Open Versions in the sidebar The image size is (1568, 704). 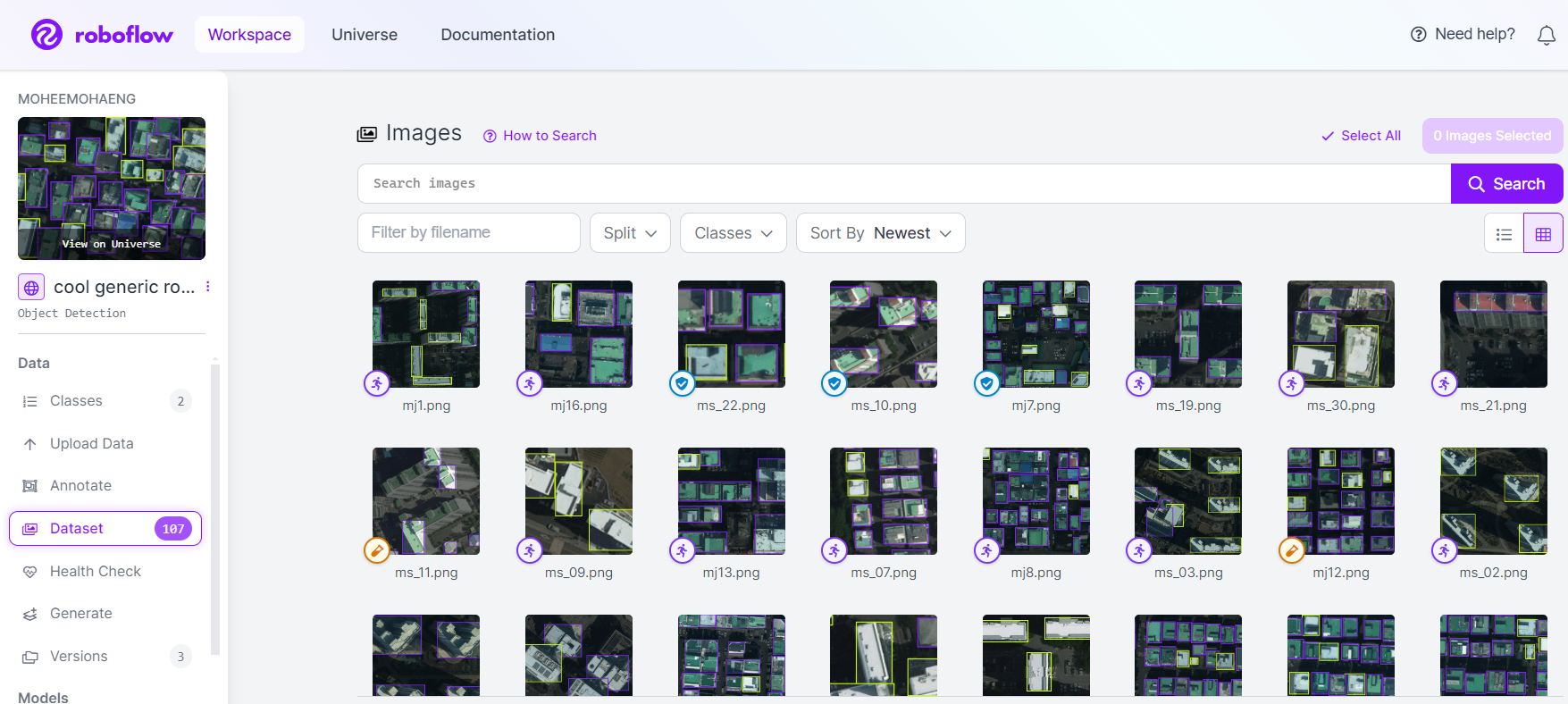105,657
